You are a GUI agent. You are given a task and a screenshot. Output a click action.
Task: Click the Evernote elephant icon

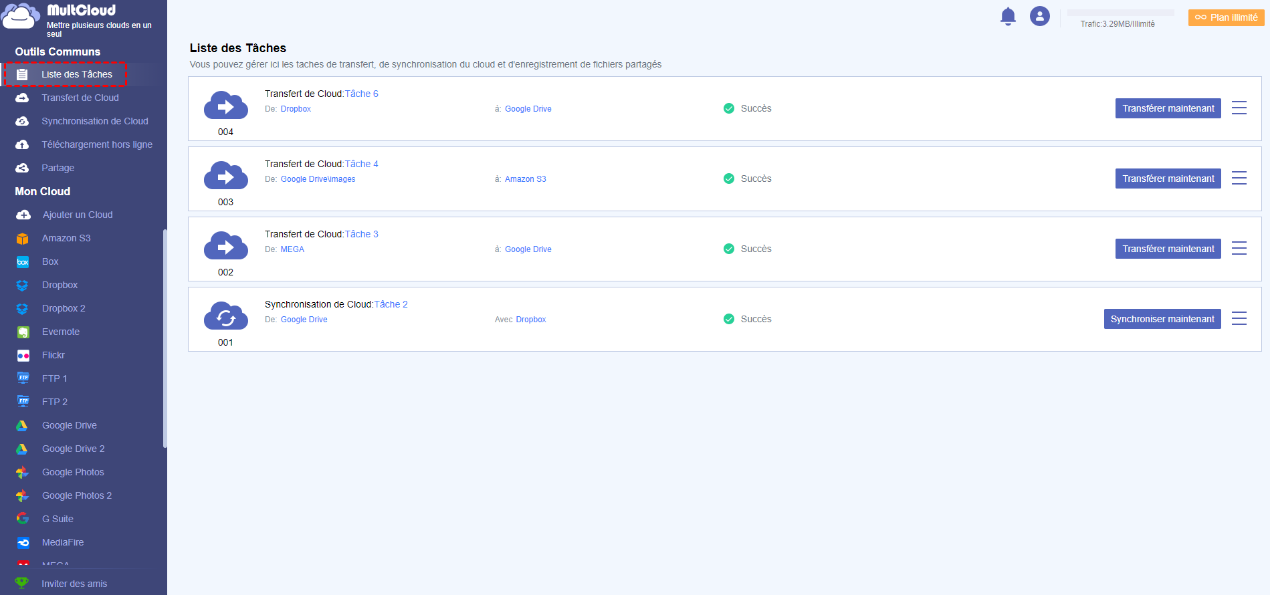coord(22,332)
